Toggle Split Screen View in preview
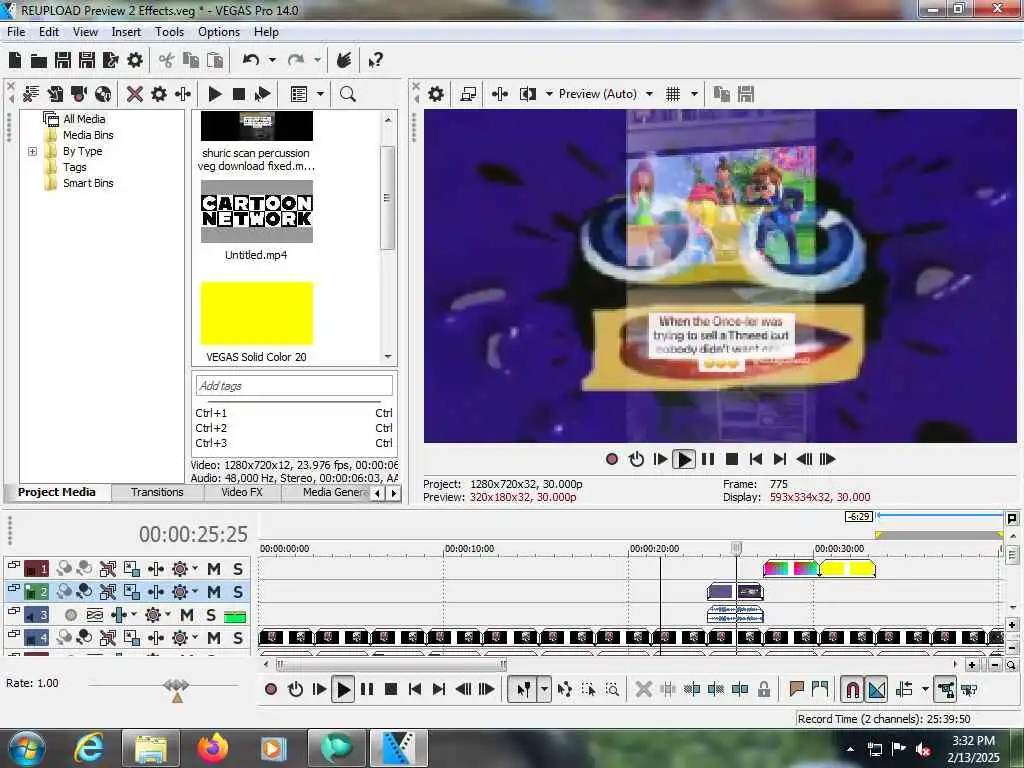 pyautogui.click(x=528, y=94)
